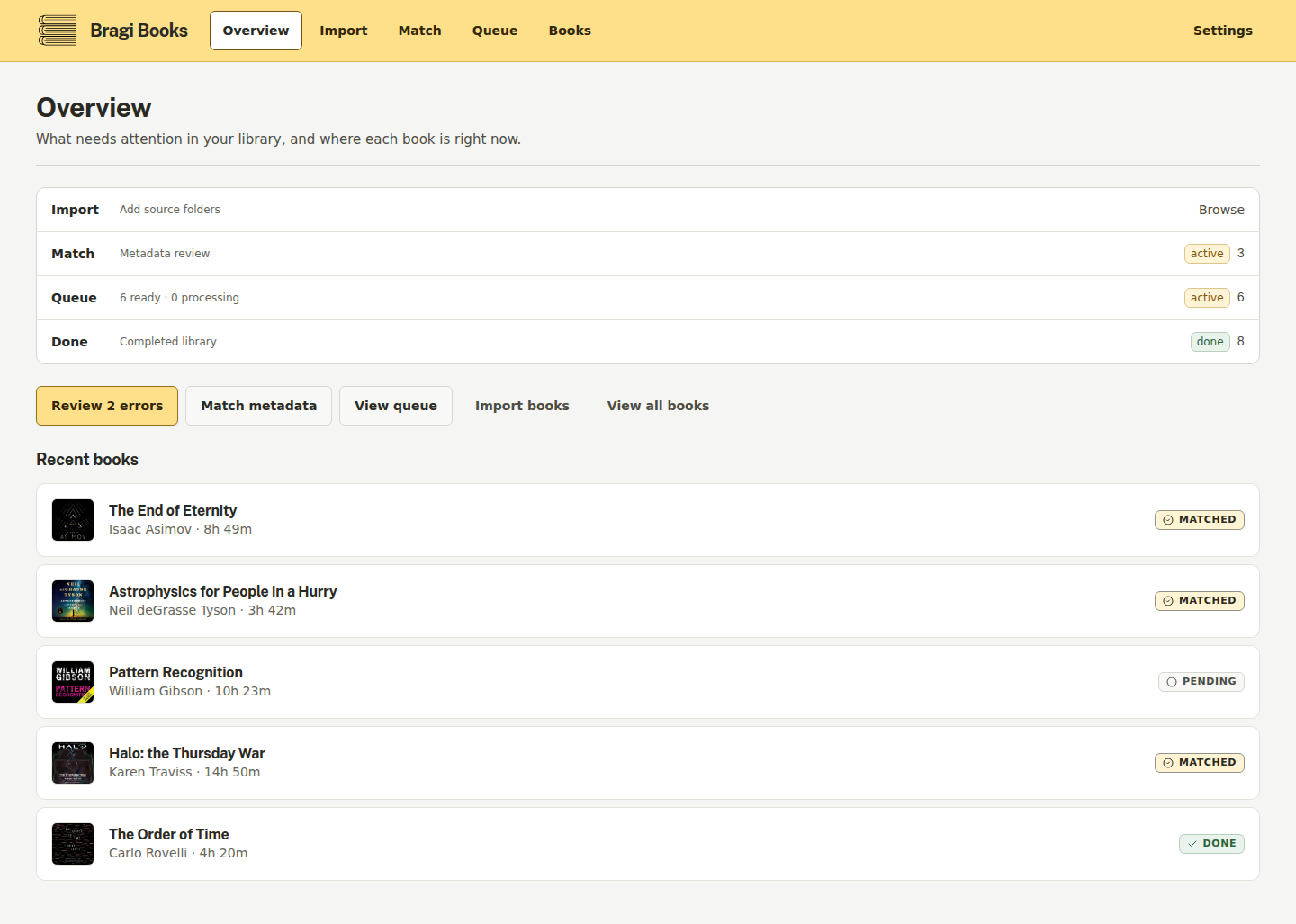Open Astrophysics for People in a Hurry cover
The image size is (1296, 924).
tap(73, 601)
